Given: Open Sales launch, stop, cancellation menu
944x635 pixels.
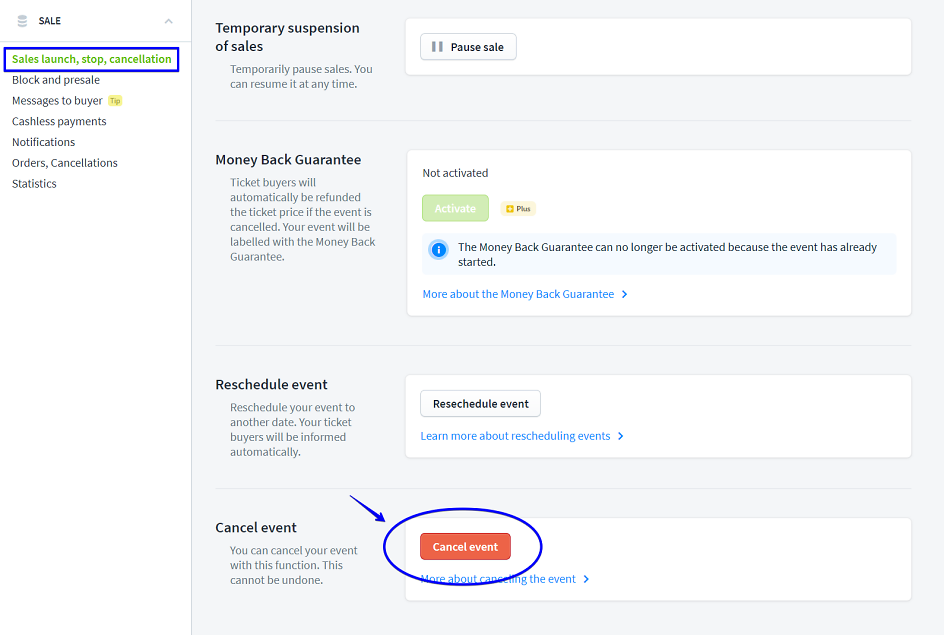Looking at the screenshot, I should (x=91, y=59).
